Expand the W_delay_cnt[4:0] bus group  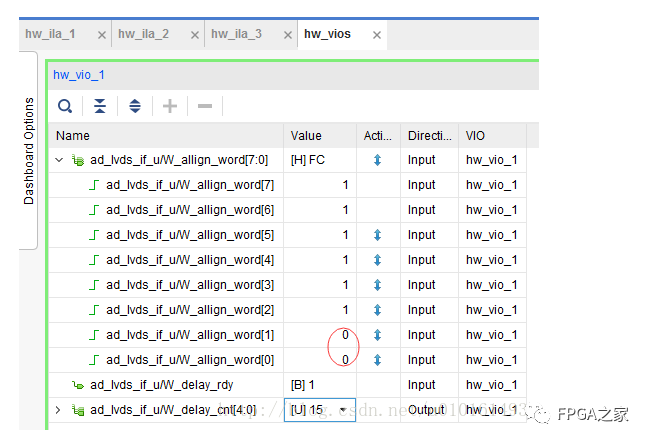coord(58,410)
